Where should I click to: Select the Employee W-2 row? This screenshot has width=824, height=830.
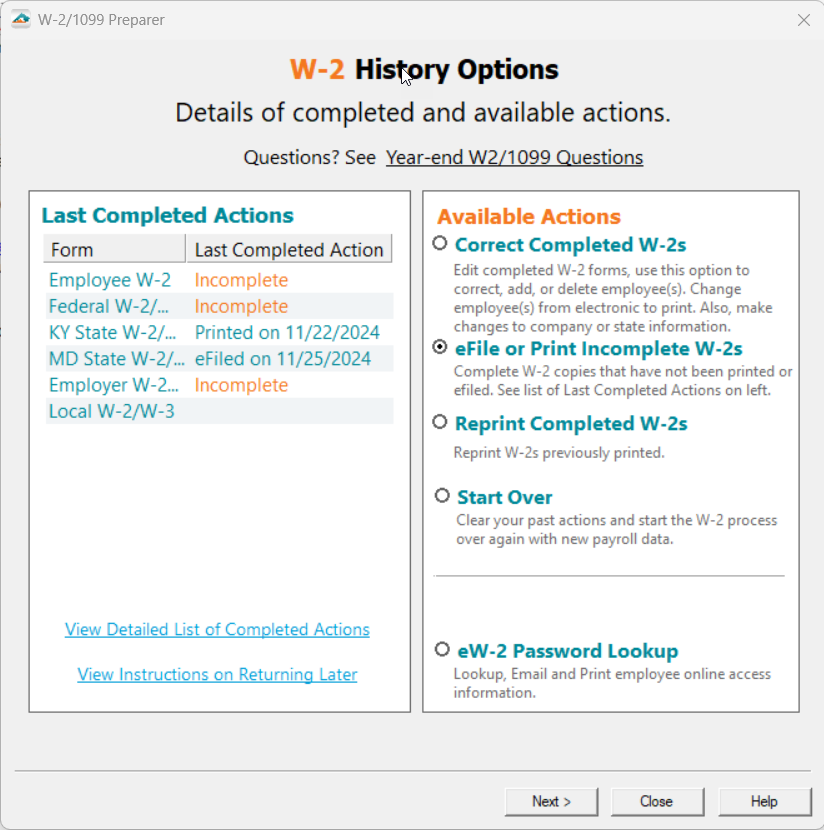110,280
